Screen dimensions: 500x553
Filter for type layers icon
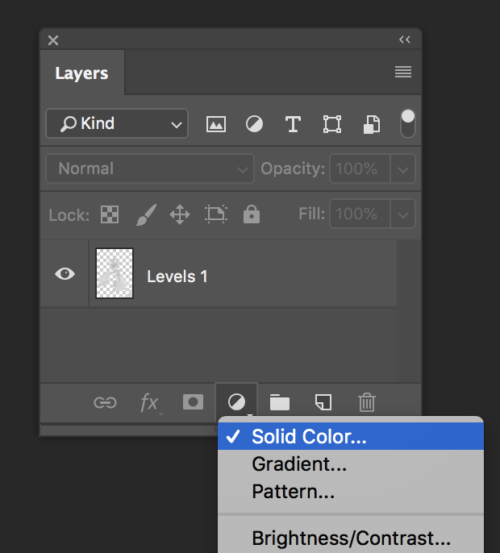(x=293, y=124)
